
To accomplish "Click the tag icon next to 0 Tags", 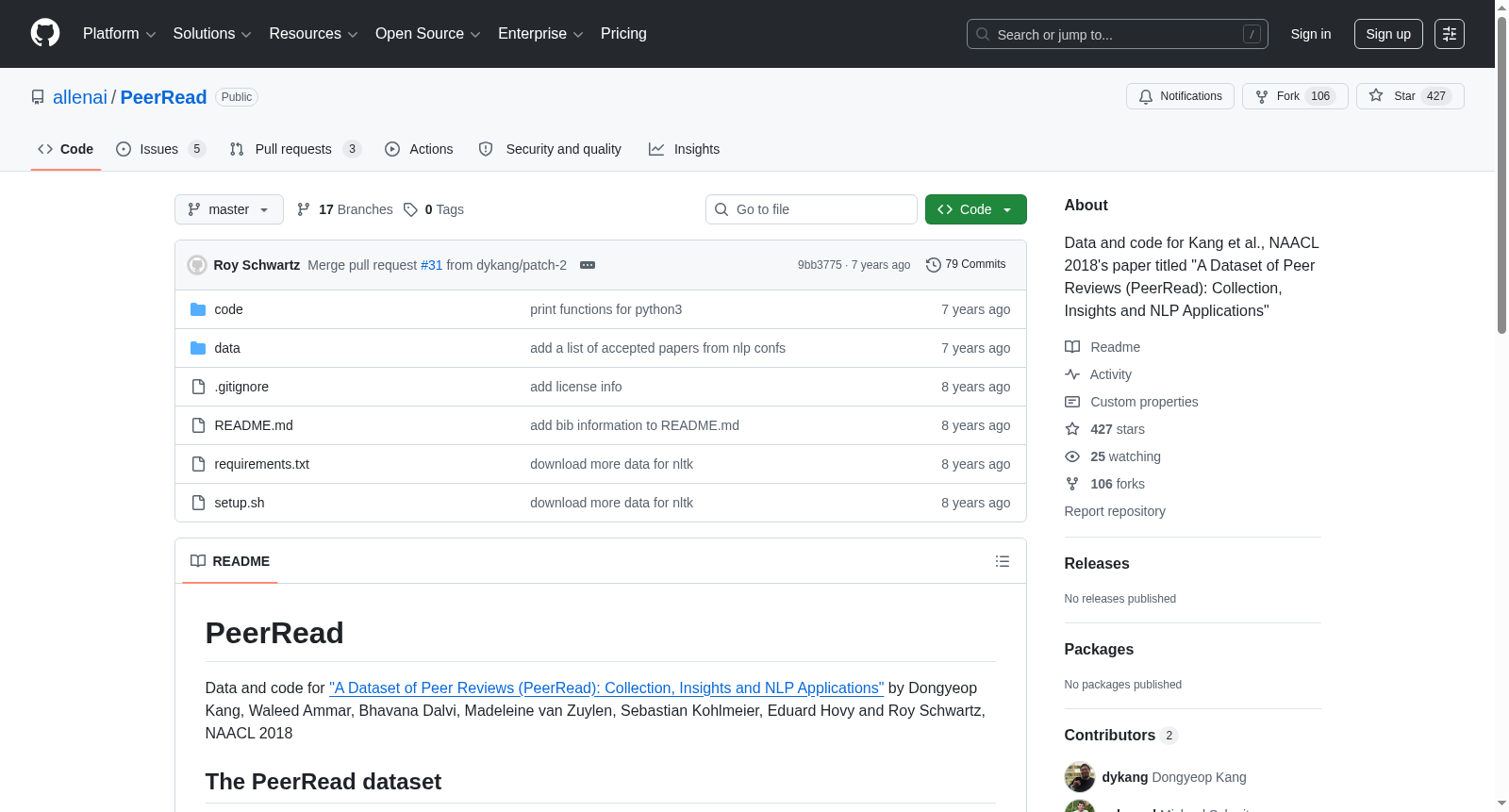I will pos(410,209).
